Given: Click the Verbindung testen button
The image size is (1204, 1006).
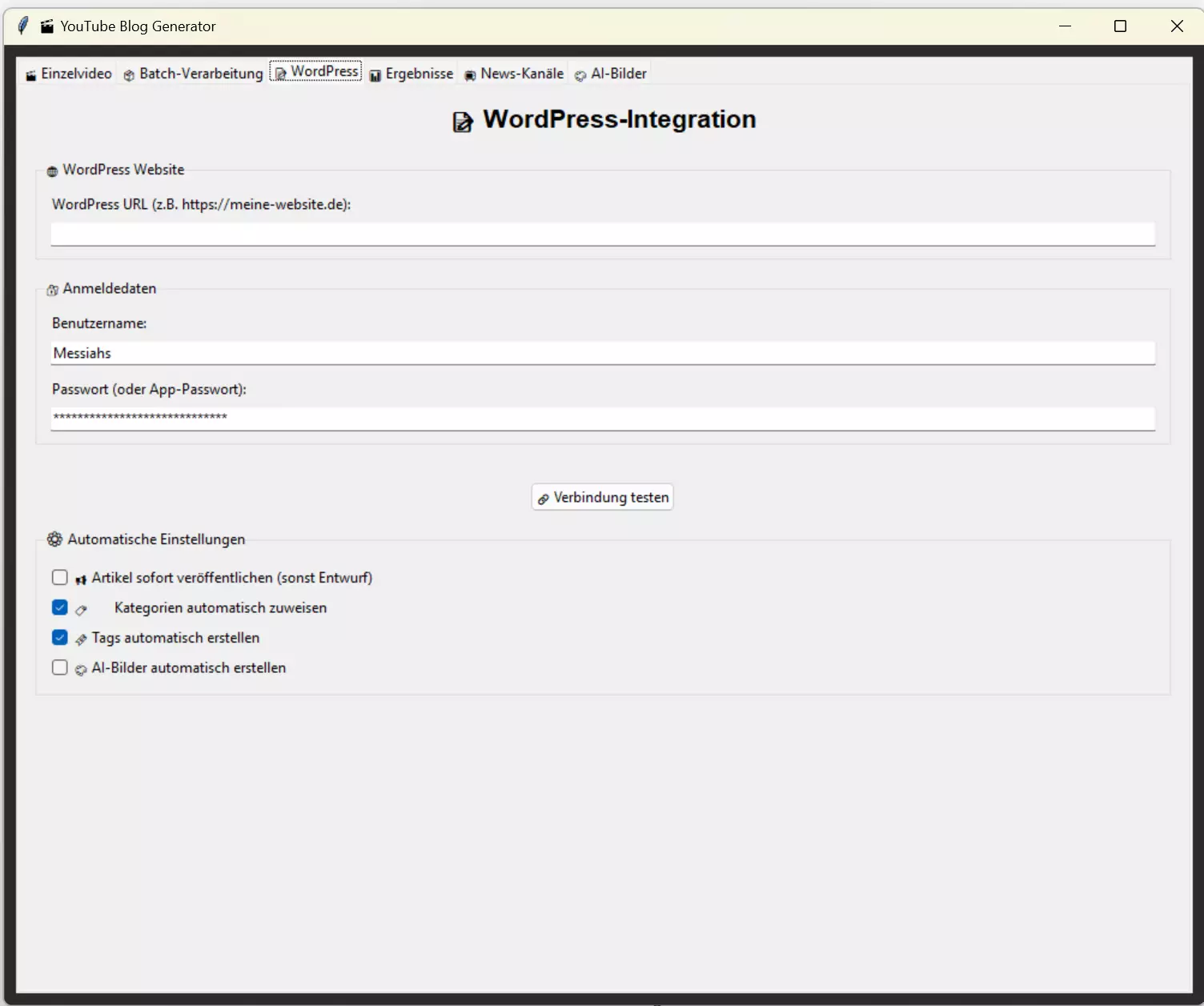Looking at the screenshot, I should tap(602, 497).
